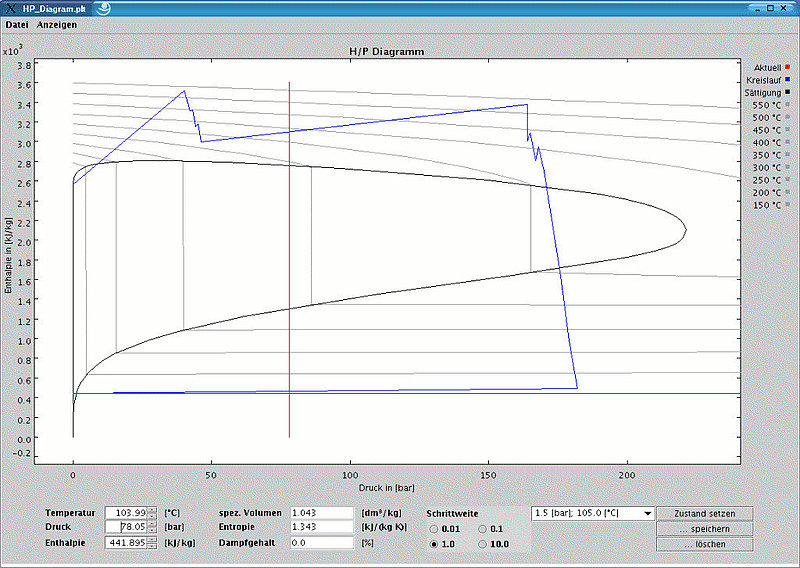Select step size 0.1 radio button

tap(482, 529)
